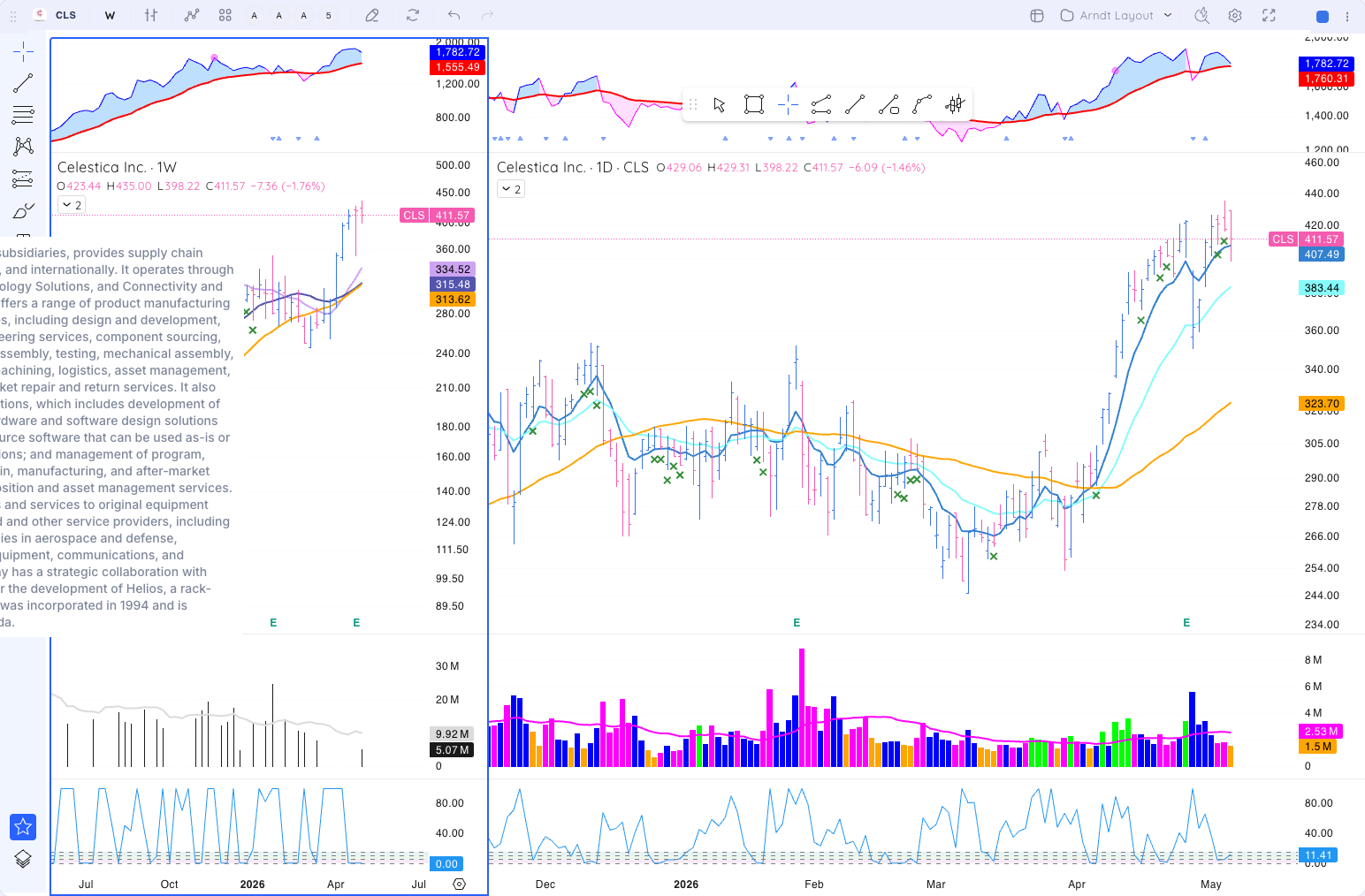Open the bar chart style selector
1365x896 pixels.
pos(151,15)
